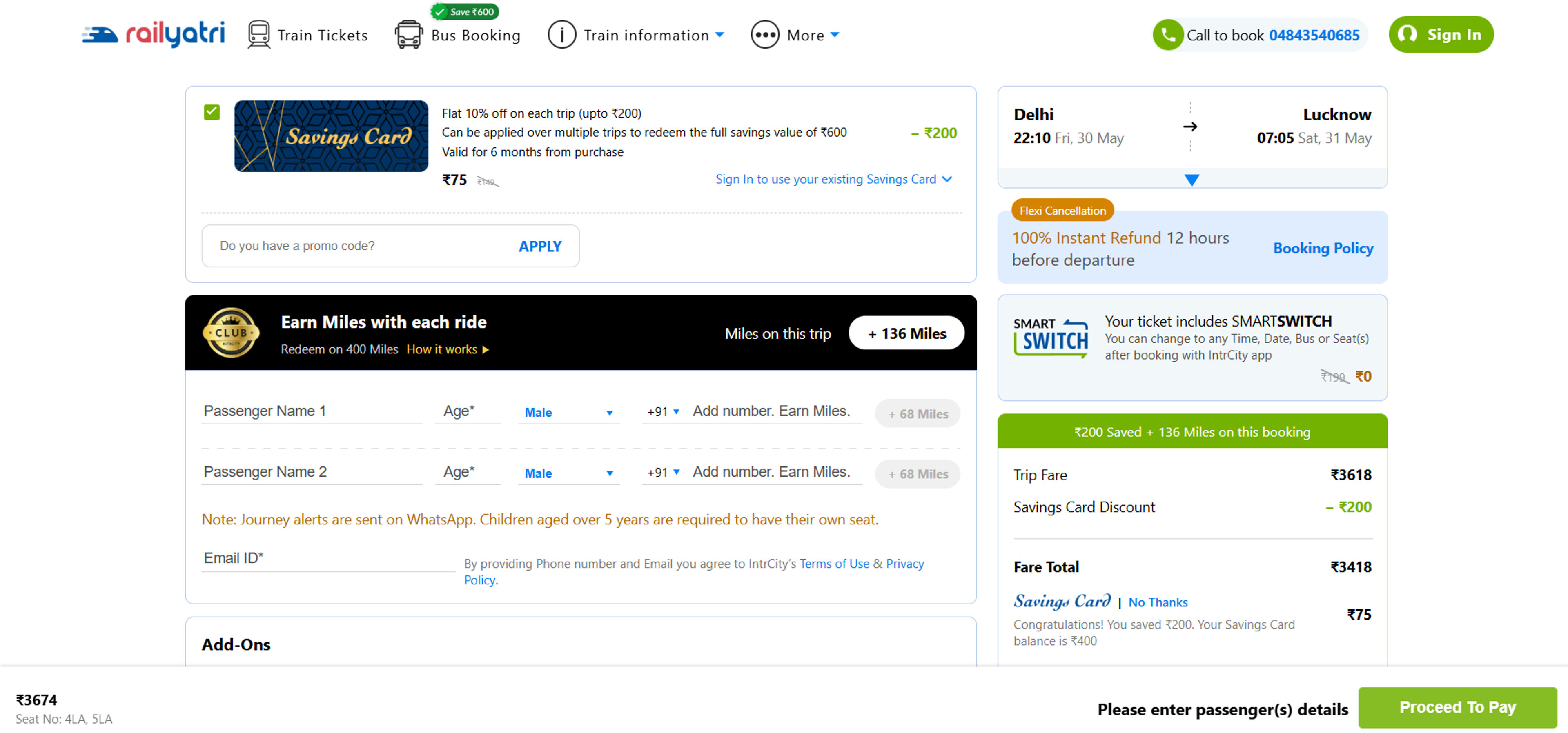Focus the promo code input field

tap(362, 246)
